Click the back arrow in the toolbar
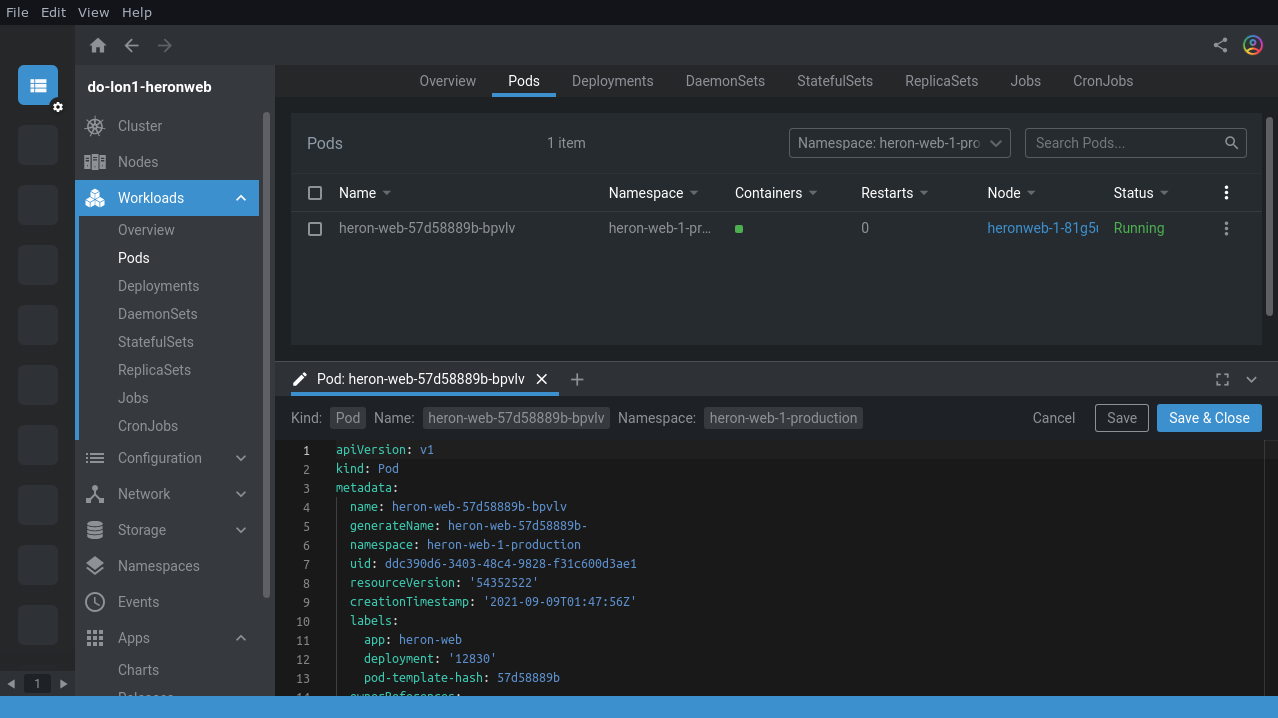Viewport: 1278px width, 718px height. click(131, 44)
